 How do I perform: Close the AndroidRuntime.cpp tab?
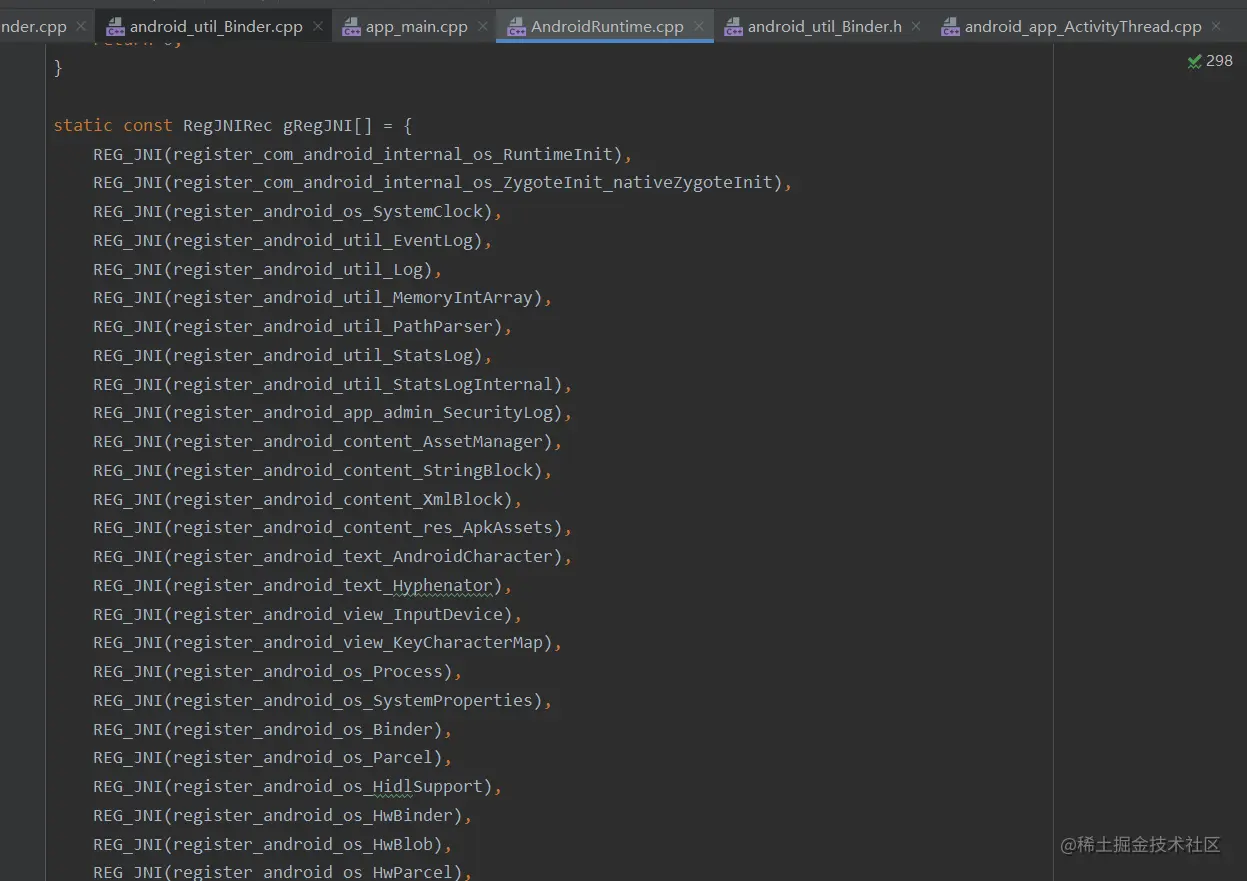[x=699, y=27]
